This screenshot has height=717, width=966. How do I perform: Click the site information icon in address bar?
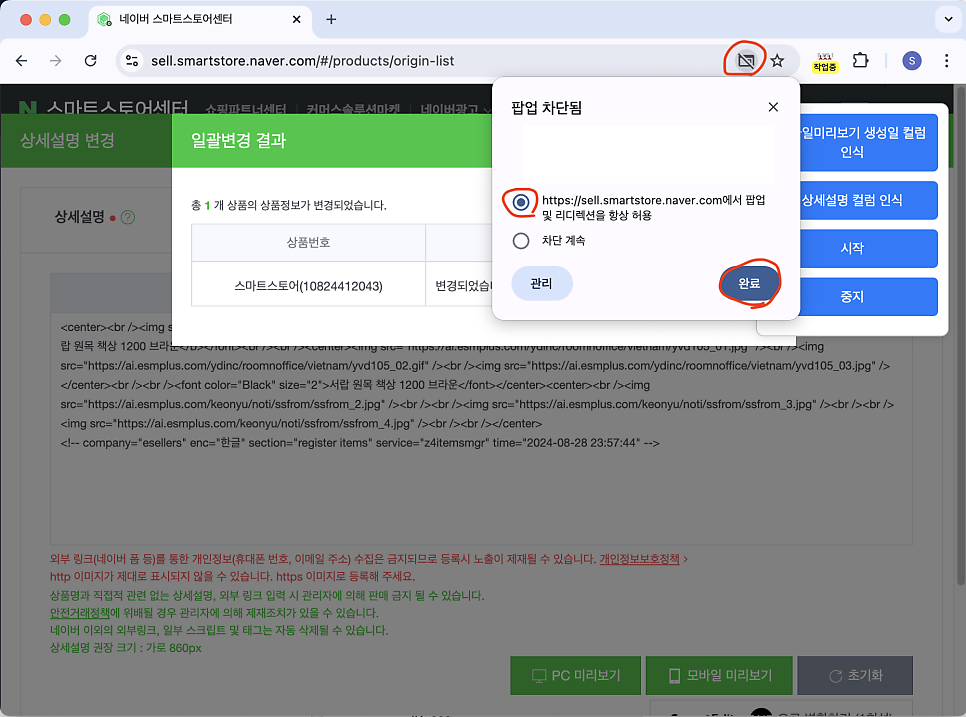(x=131, y=61)
